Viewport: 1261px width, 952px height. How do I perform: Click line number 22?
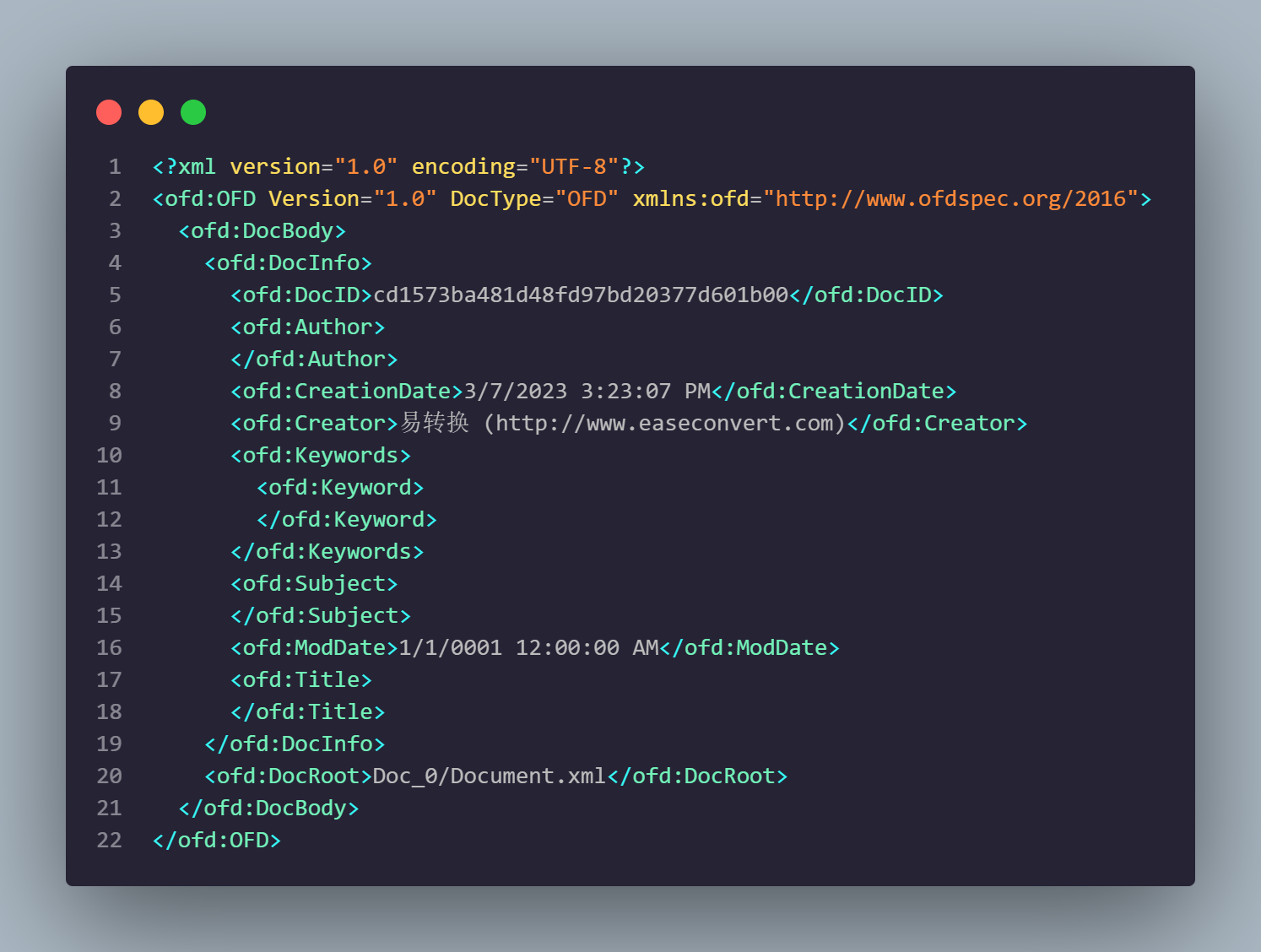[x=109, y=841]
